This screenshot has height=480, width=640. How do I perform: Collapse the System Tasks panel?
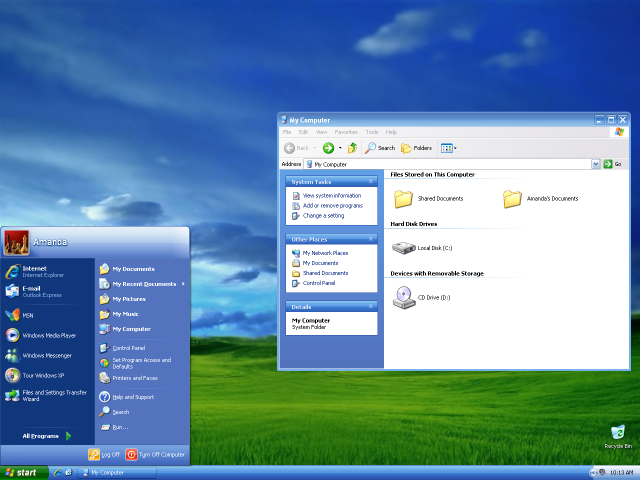371,181
